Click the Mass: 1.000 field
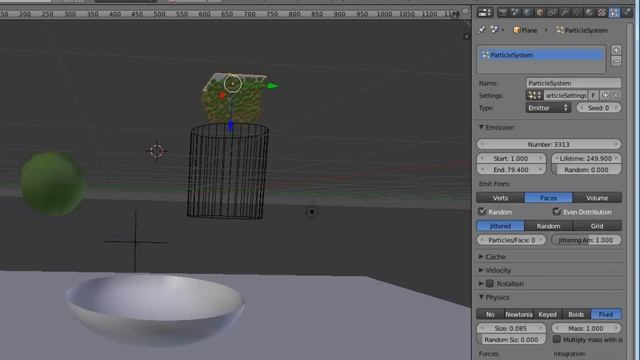This screenshot has width=640, height=360. (x=587, y=328)
